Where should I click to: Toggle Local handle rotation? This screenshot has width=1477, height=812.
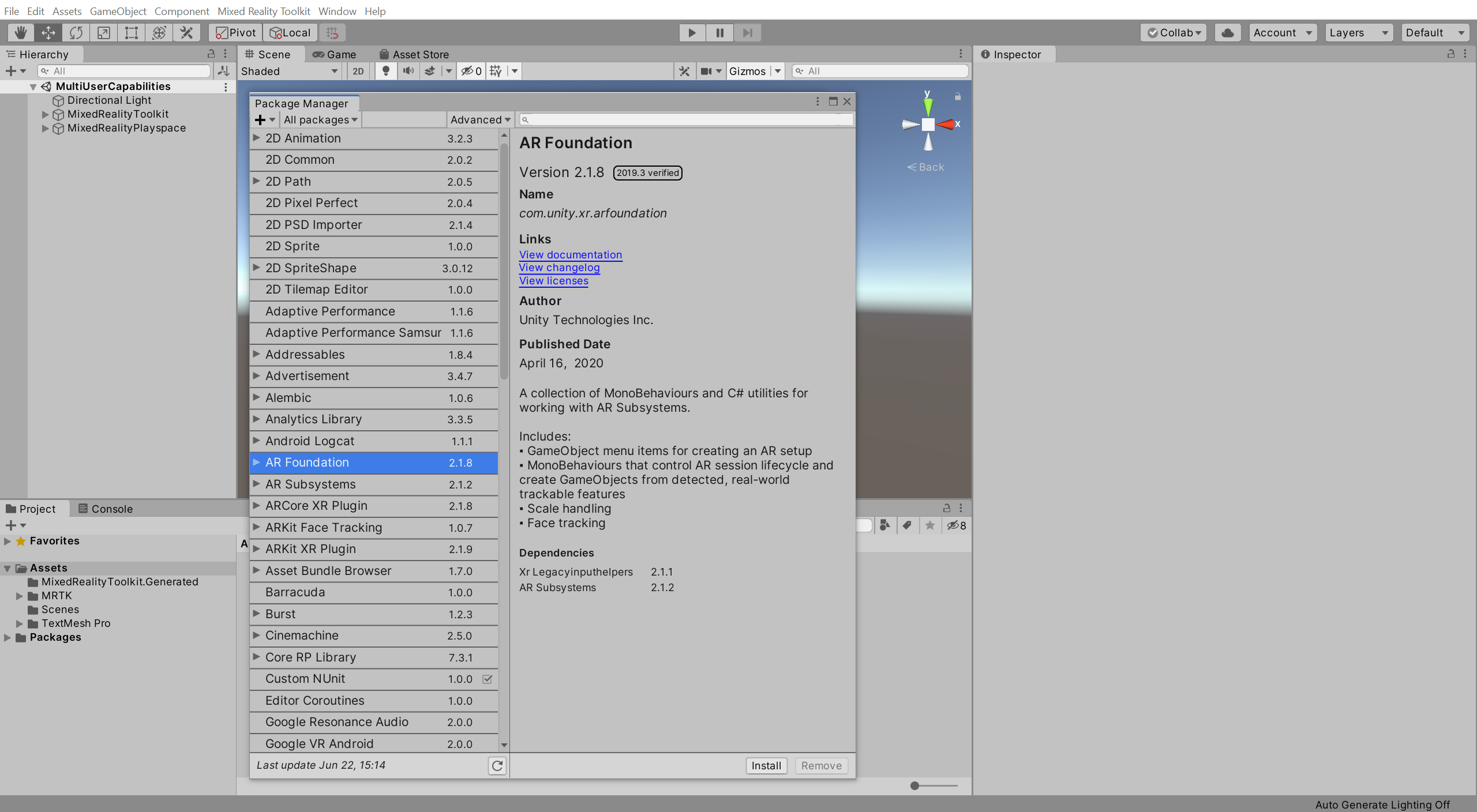[x=291, y=33]
